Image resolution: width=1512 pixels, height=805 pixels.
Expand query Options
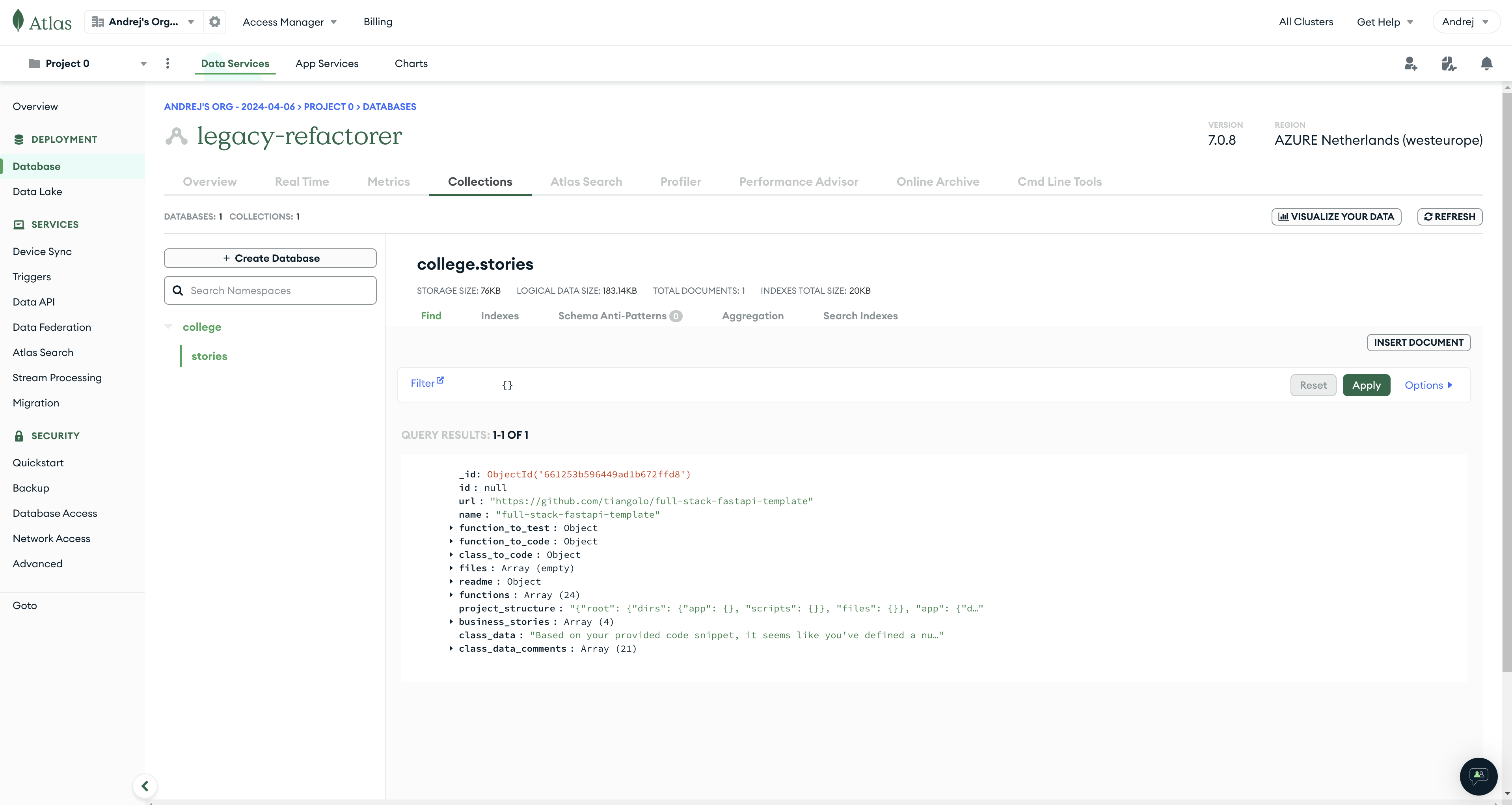(x=1428, y=385)
